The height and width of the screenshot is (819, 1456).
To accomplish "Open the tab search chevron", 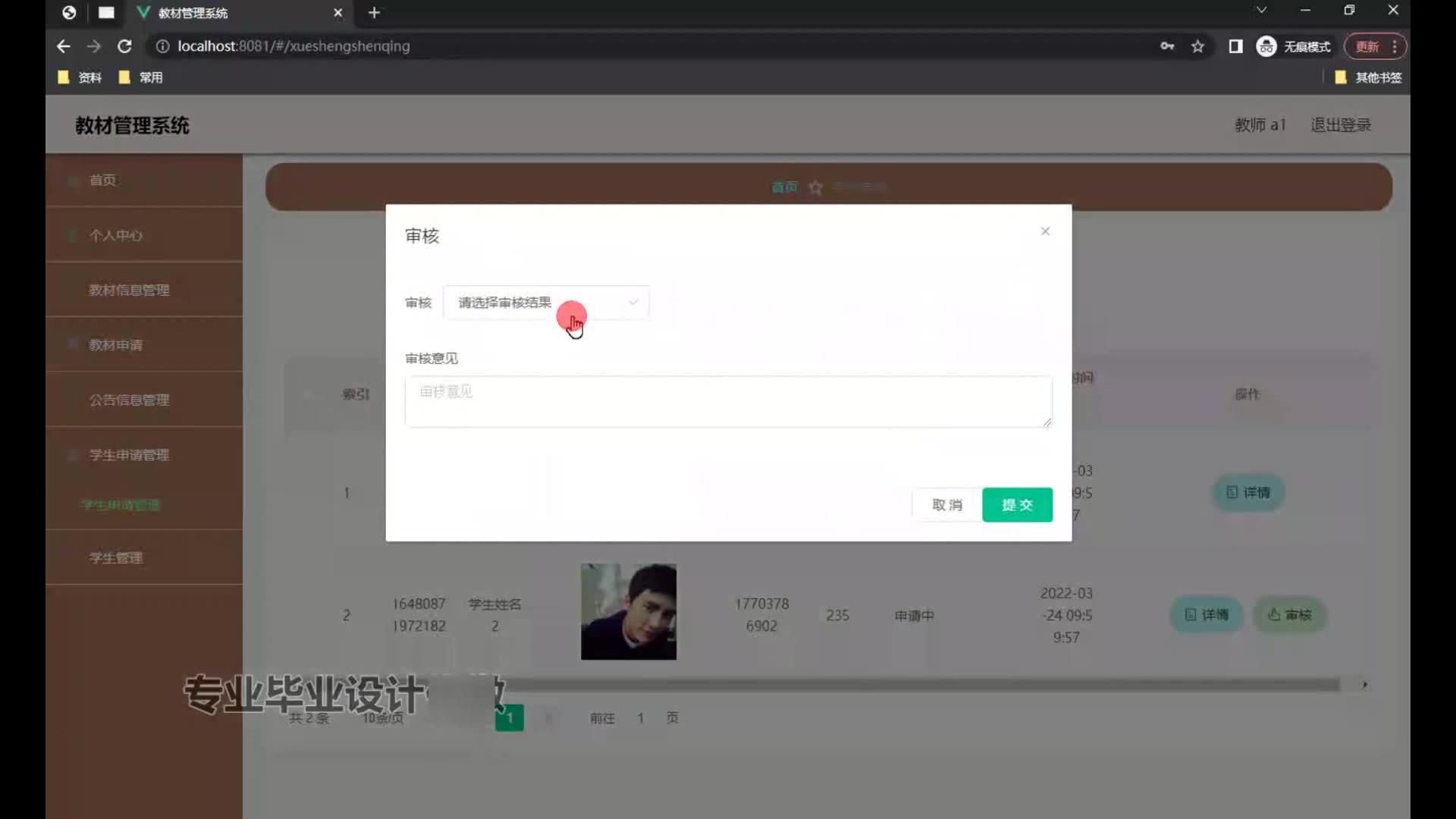I will (1261, 11).
